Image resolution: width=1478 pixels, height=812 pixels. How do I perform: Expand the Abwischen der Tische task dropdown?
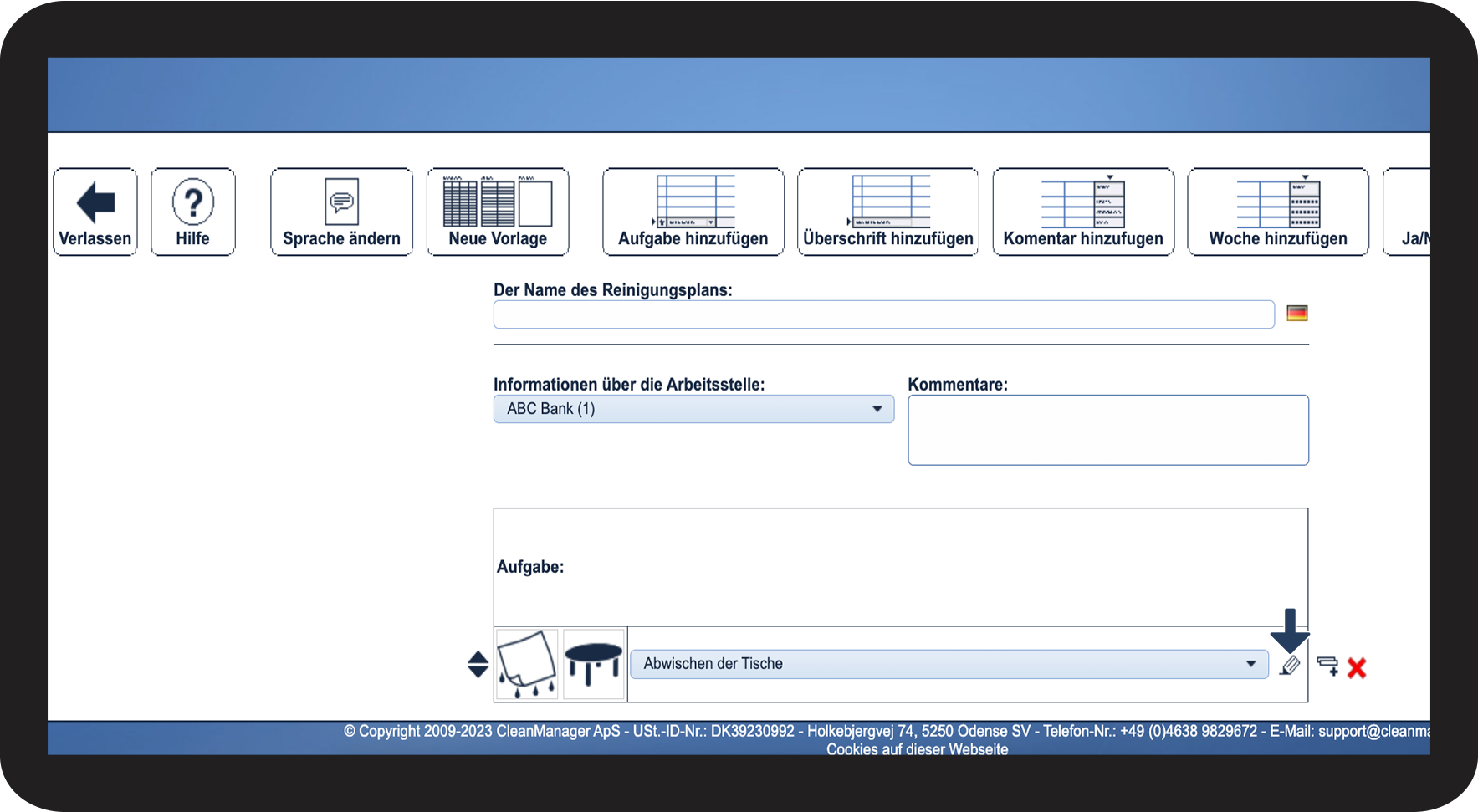[949, 664]
